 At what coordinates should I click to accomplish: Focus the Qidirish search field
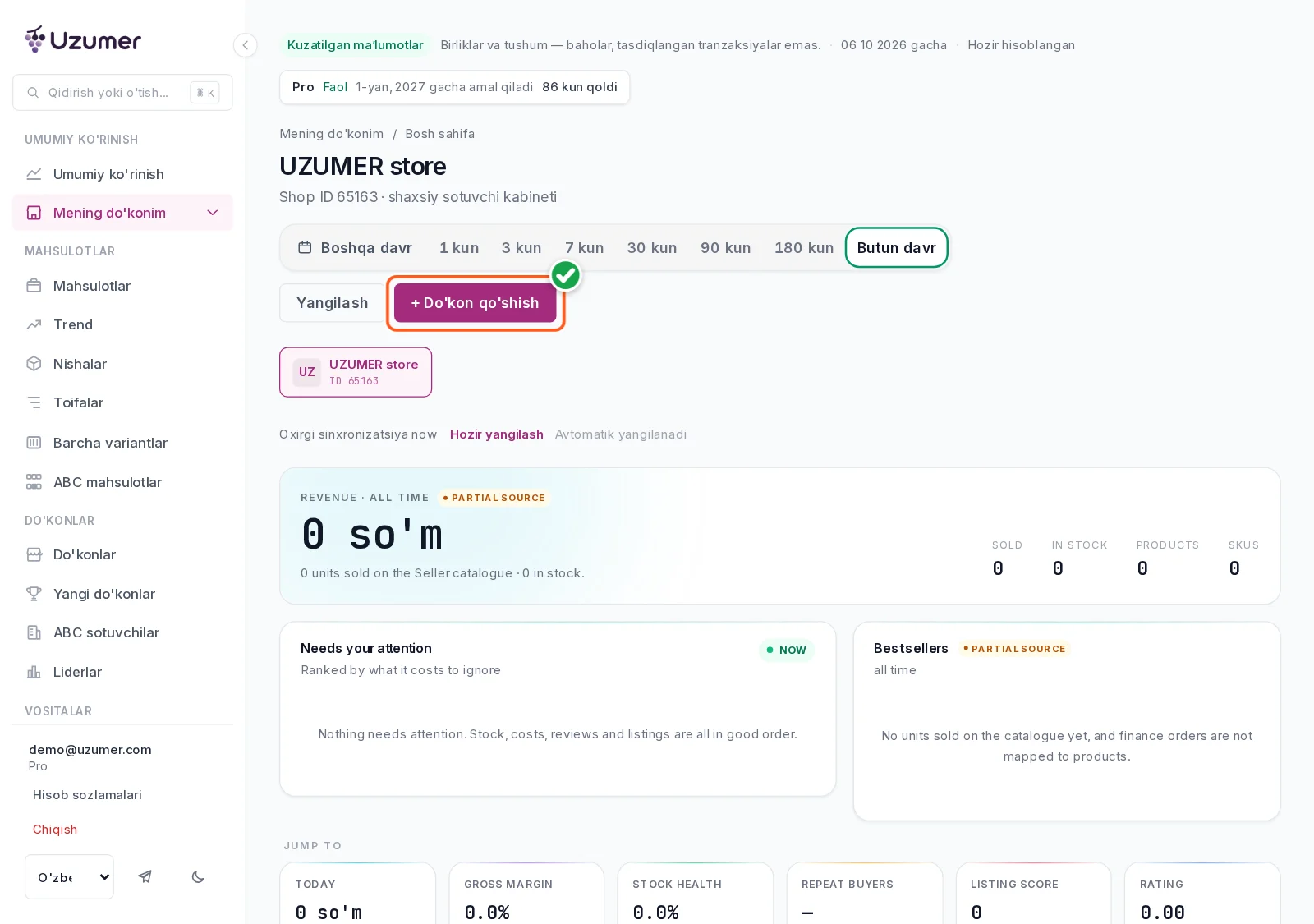(122, 93)
